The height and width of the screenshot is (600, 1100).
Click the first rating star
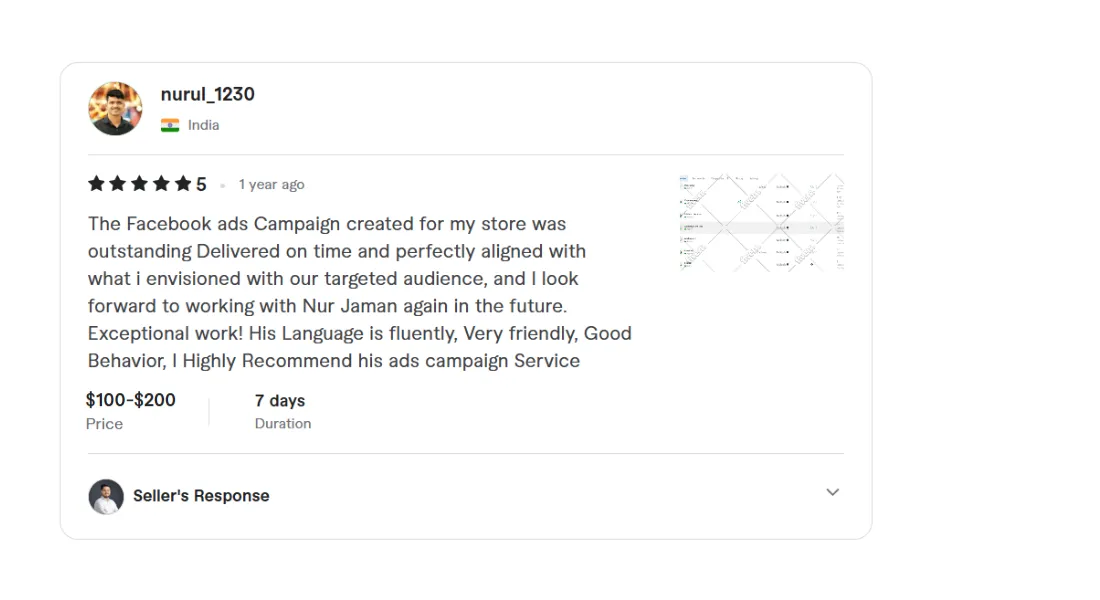pyautogui.click(x=97, y=183)
